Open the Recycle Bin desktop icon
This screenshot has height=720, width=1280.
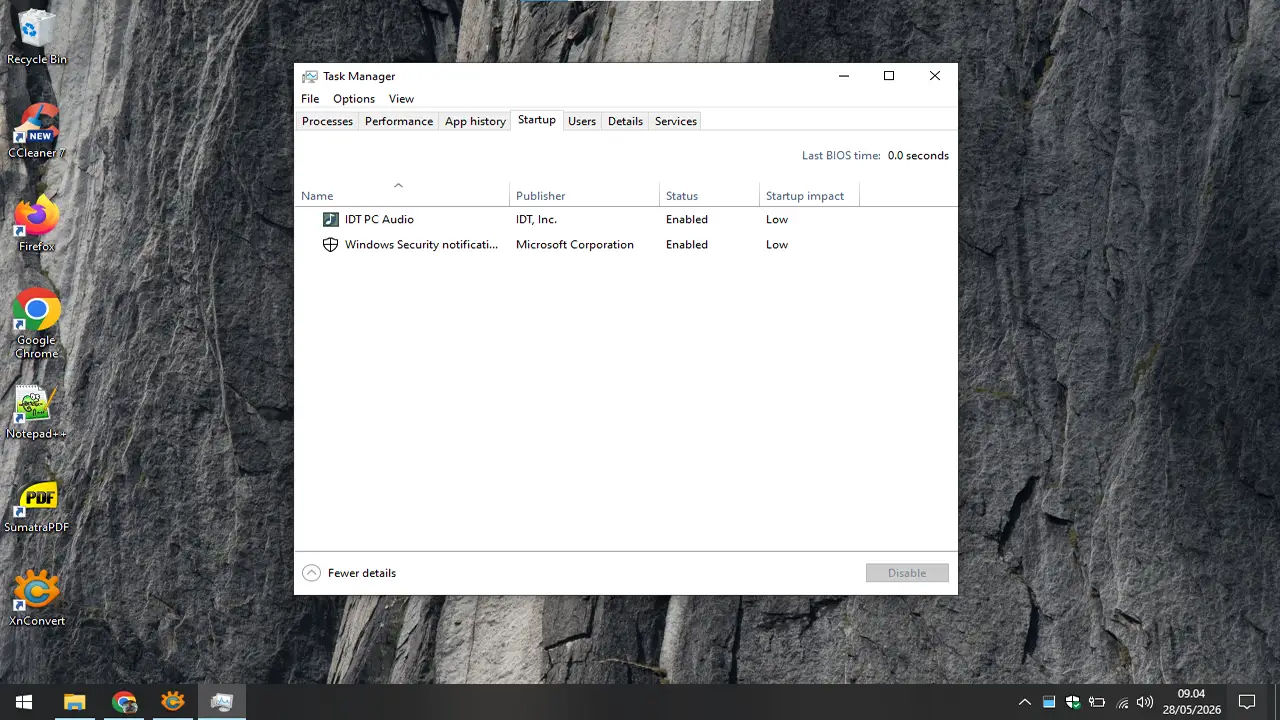click(x=37, y=37)
